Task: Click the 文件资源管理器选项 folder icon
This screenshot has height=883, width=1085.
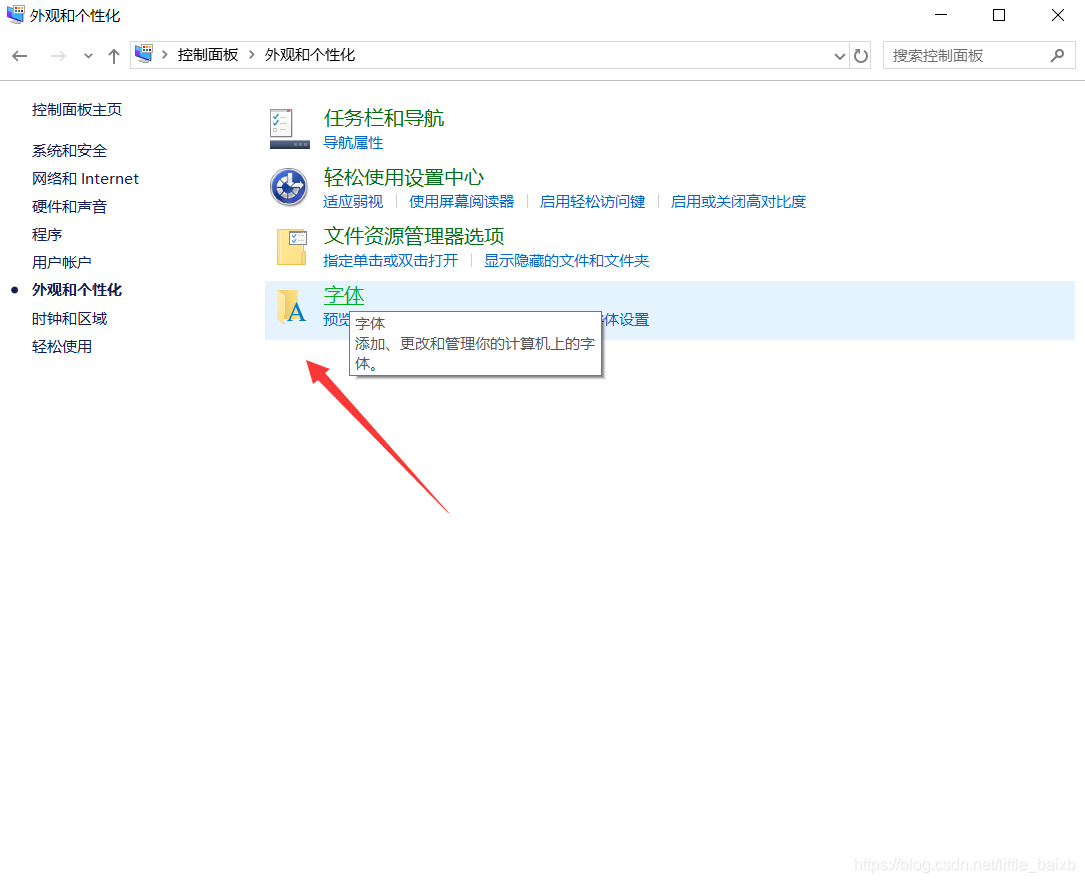Action: (x=291, y=247)
